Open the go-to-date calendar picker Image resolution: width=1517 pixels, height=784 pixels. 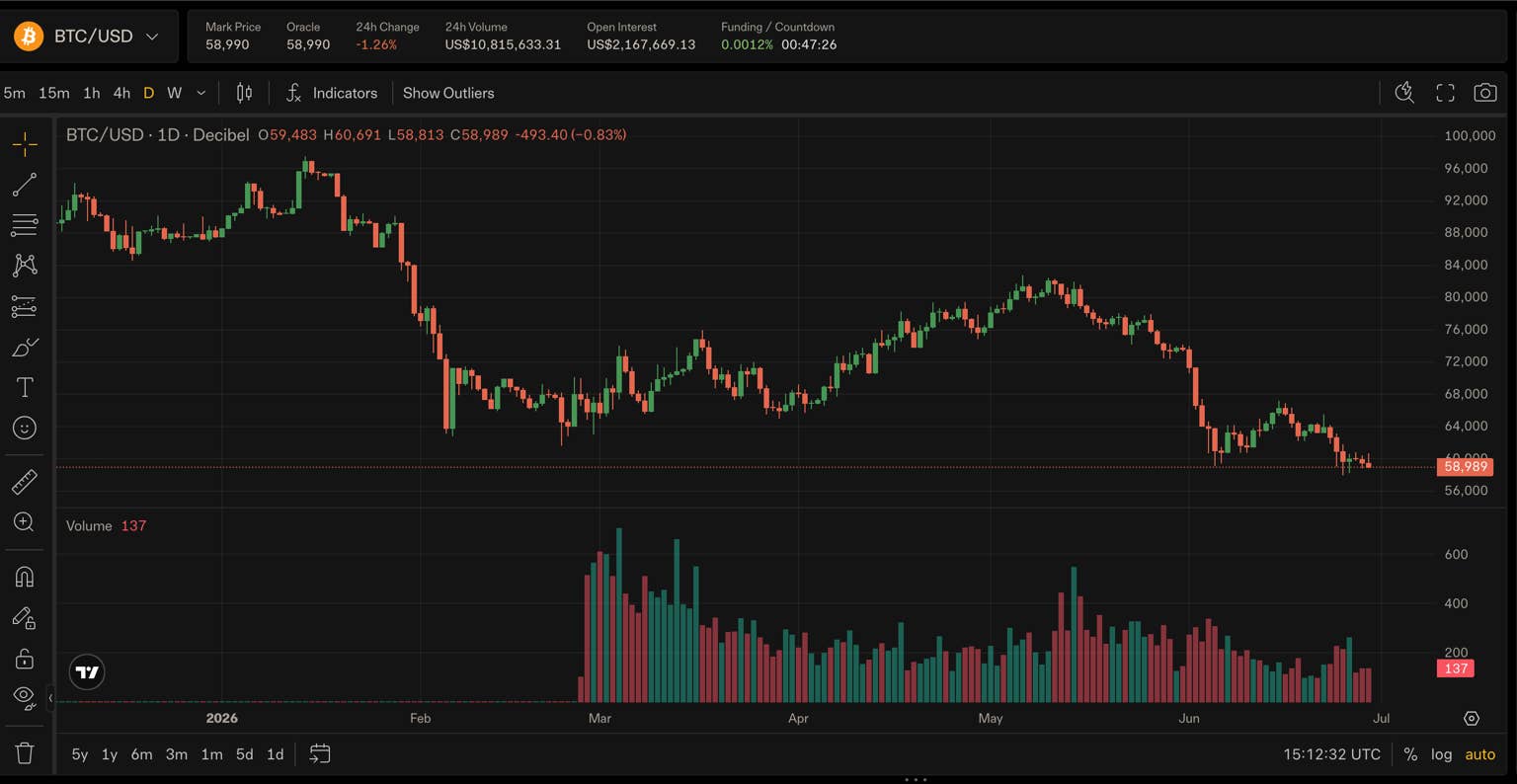point(320,753)
